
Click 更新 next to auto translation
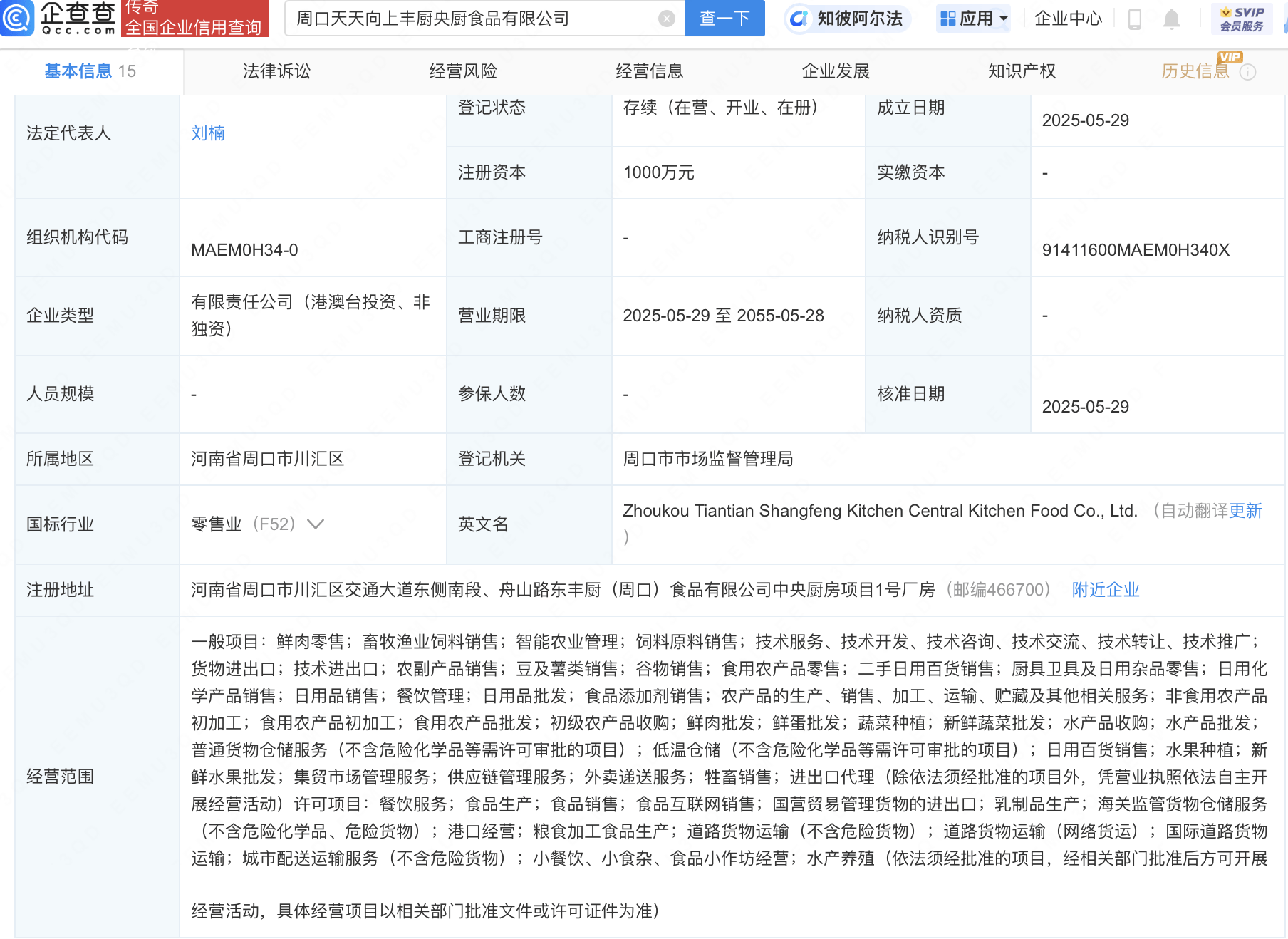(x=1245, y=511)
